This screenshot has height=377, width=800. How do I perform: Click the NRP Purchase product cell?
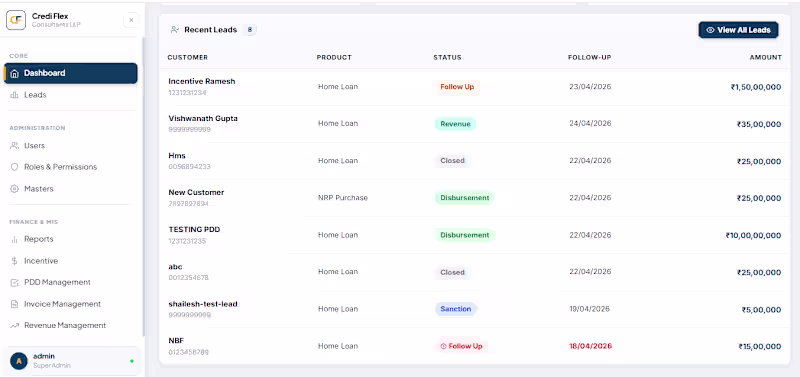(x=343, y=198)
